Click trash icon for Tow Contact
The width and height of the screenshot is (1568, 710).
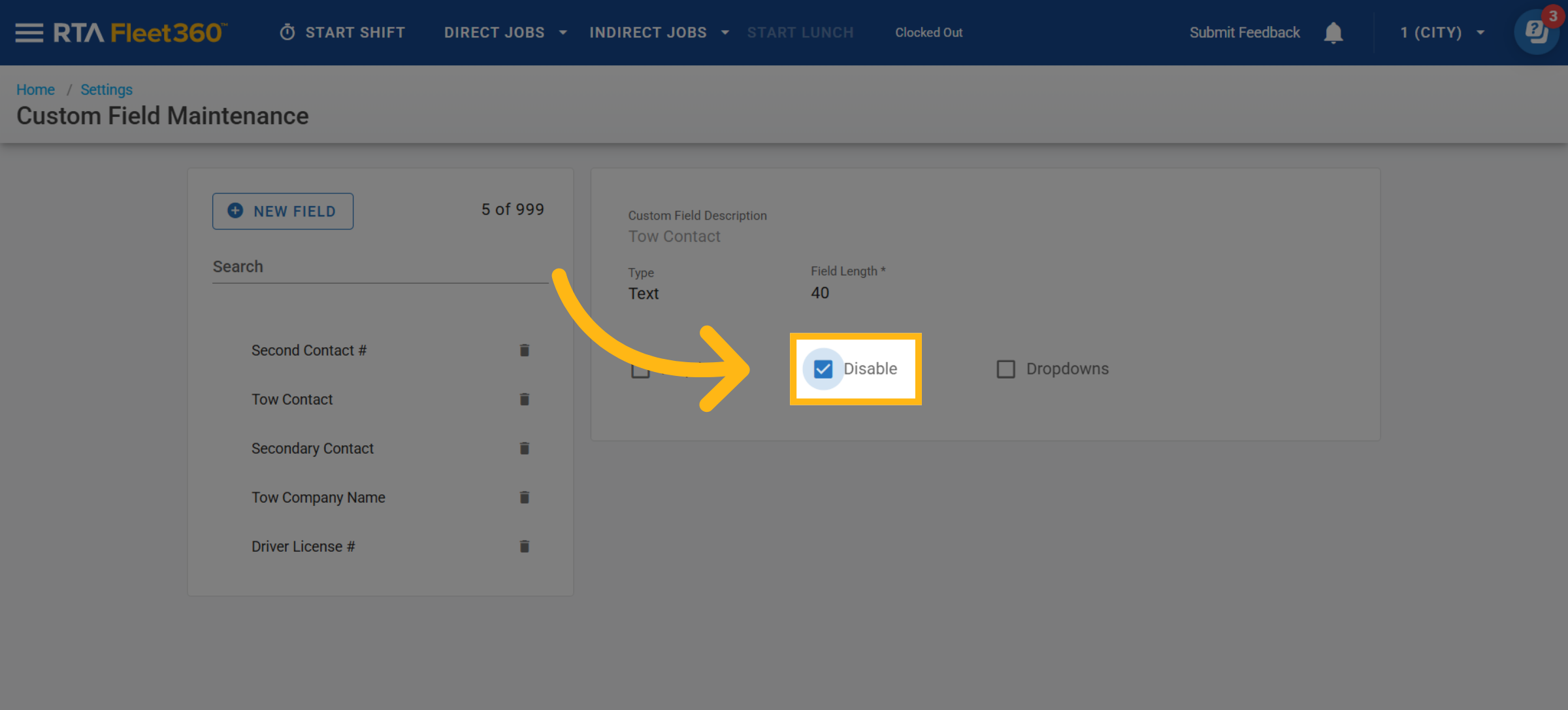click(x=524, y=399)
